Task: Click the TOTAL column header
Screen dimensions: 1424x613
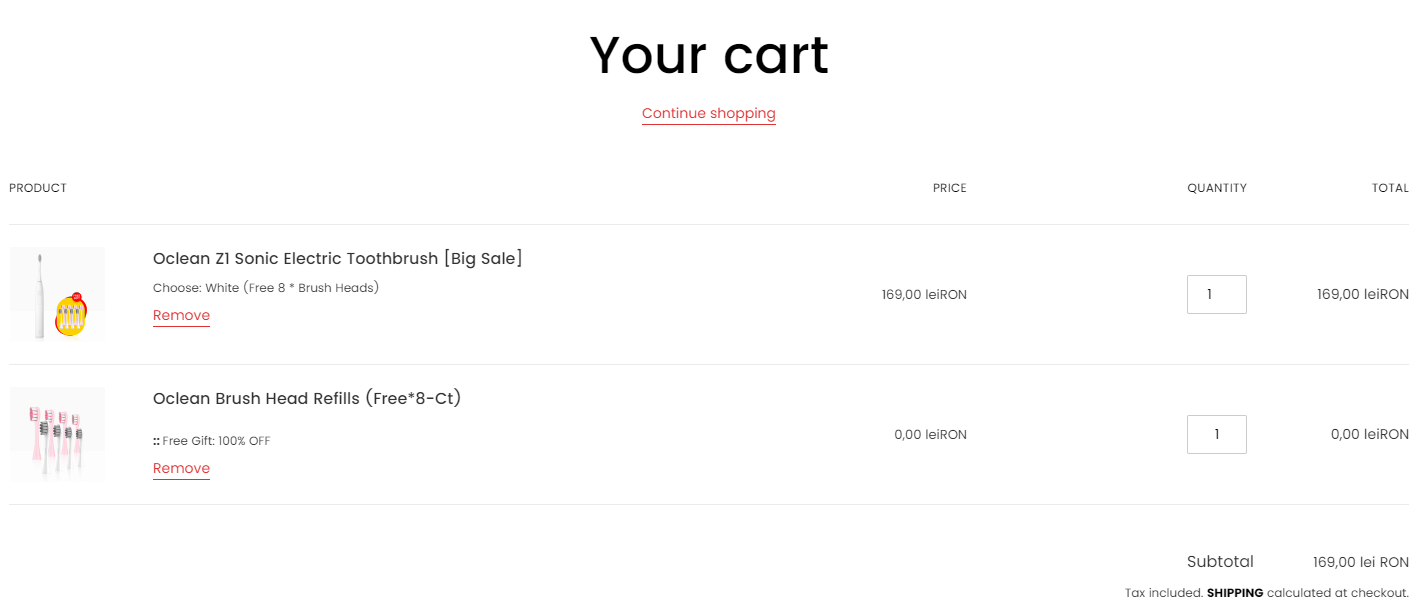Action: tap(1390, 188)
